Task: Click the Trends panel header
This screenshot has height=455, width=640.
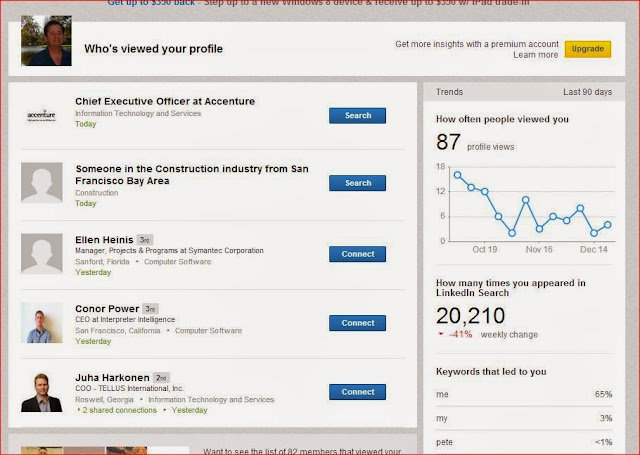Action: [x=524, y=92]
